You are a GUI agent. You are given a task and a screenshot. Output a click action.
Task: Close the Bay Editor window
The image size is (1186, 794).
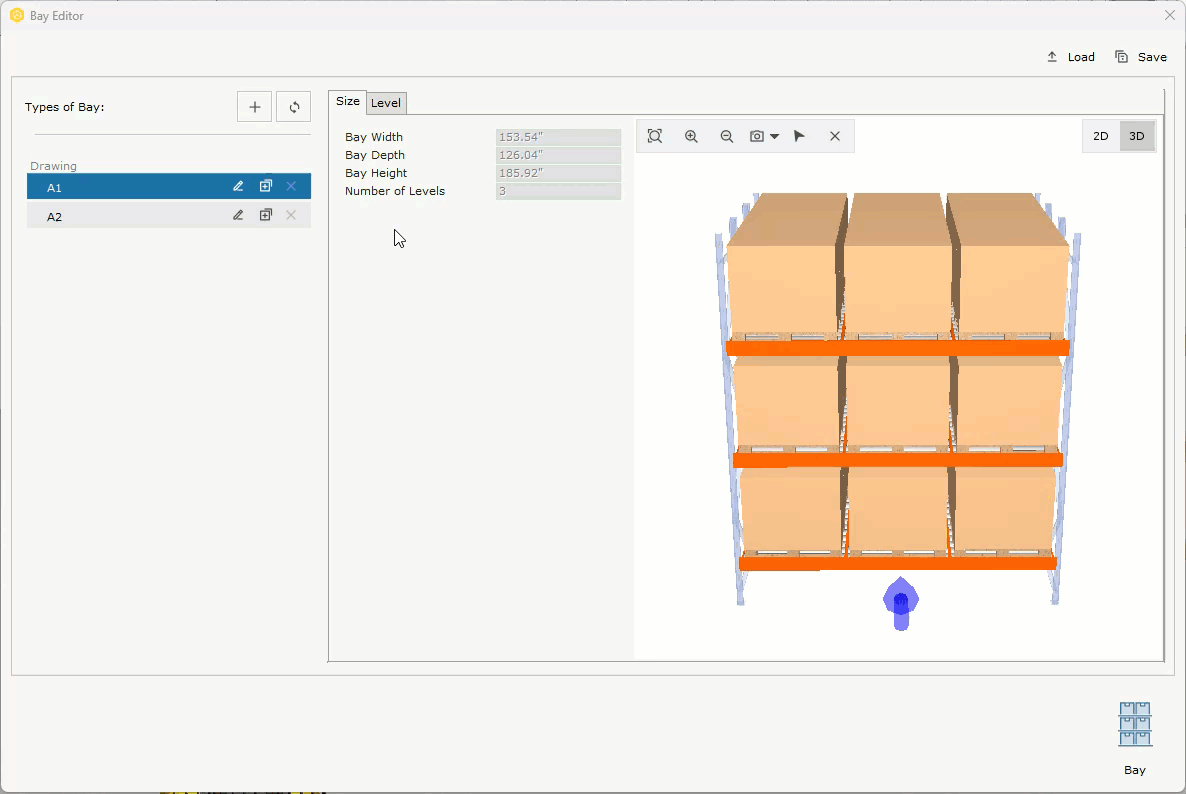coord(1169,15)
